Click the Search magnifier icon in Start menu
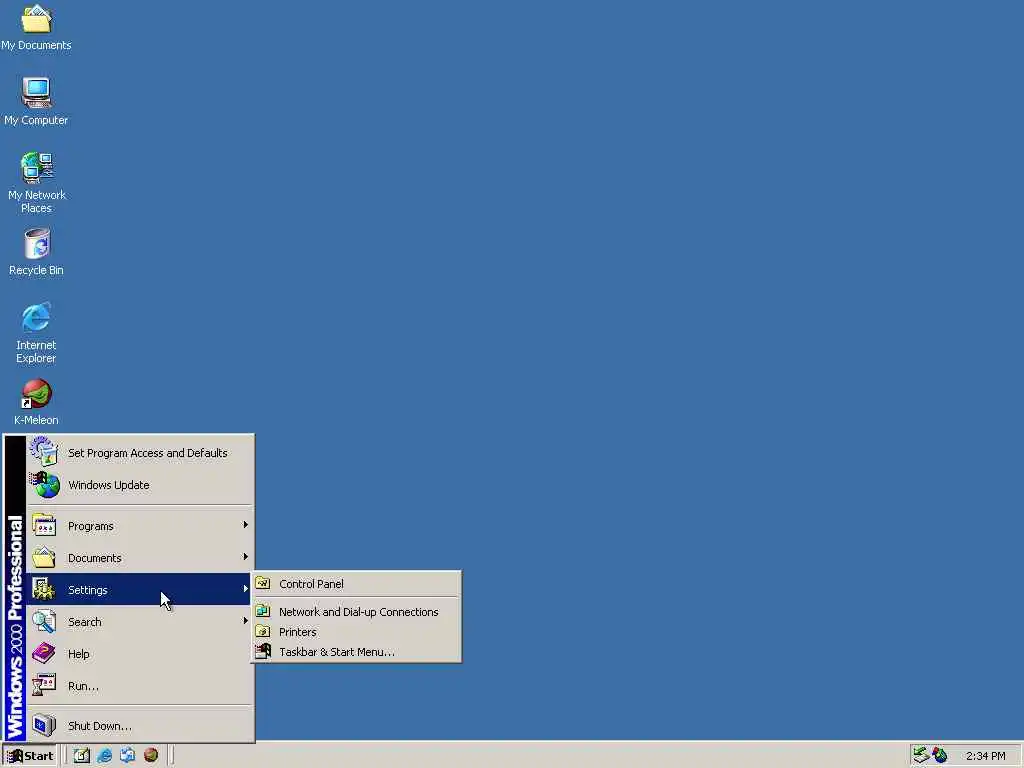Image resolution: width=1024 pixels, height=768 pixels. coord(44,621)
